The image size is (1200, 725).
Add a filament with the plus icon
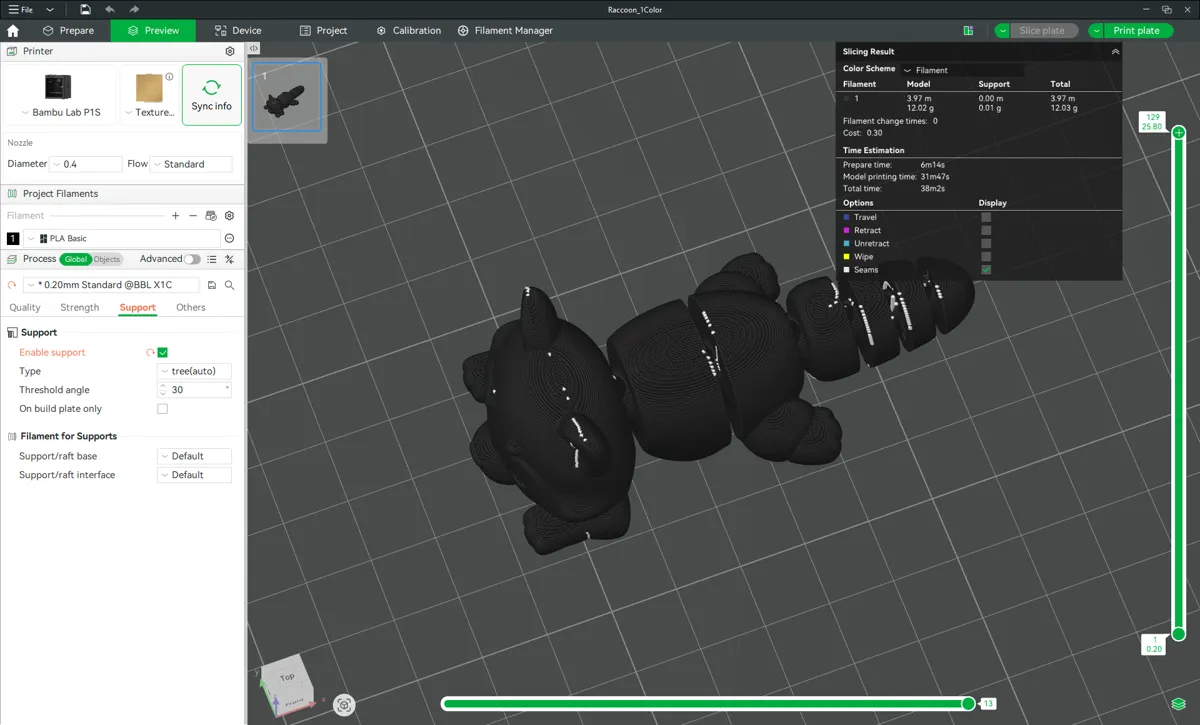(x=176, y=215)
